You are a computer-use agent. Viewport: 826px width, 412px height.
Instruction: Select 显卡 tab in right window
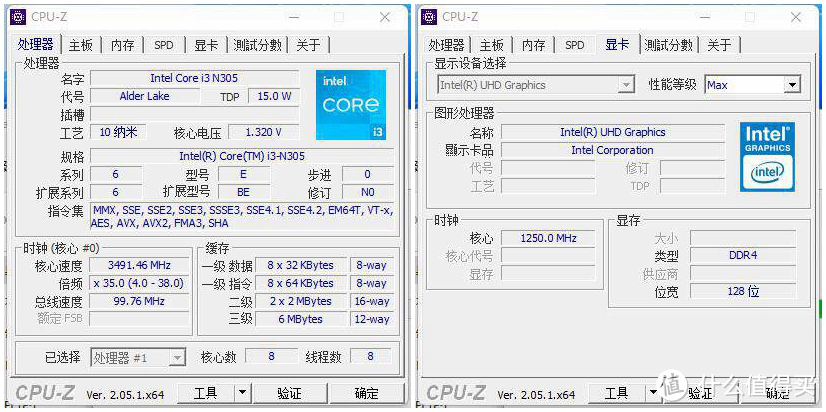click(x=617, y=44)
